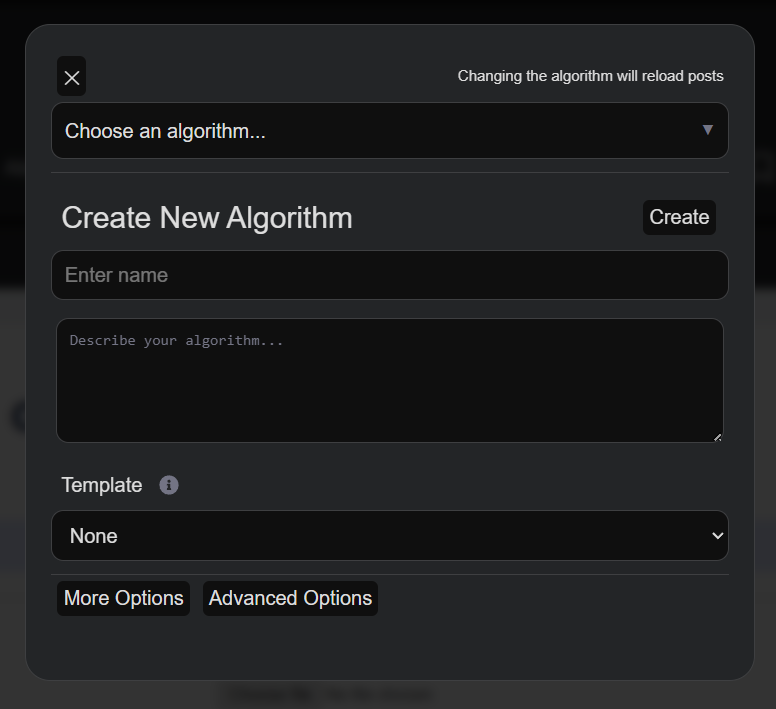Image resolution: width=776 pixels, height=709 pixels.
Task: Open the "Choose an algorithm..." dropdown
Action: (390, 131)
